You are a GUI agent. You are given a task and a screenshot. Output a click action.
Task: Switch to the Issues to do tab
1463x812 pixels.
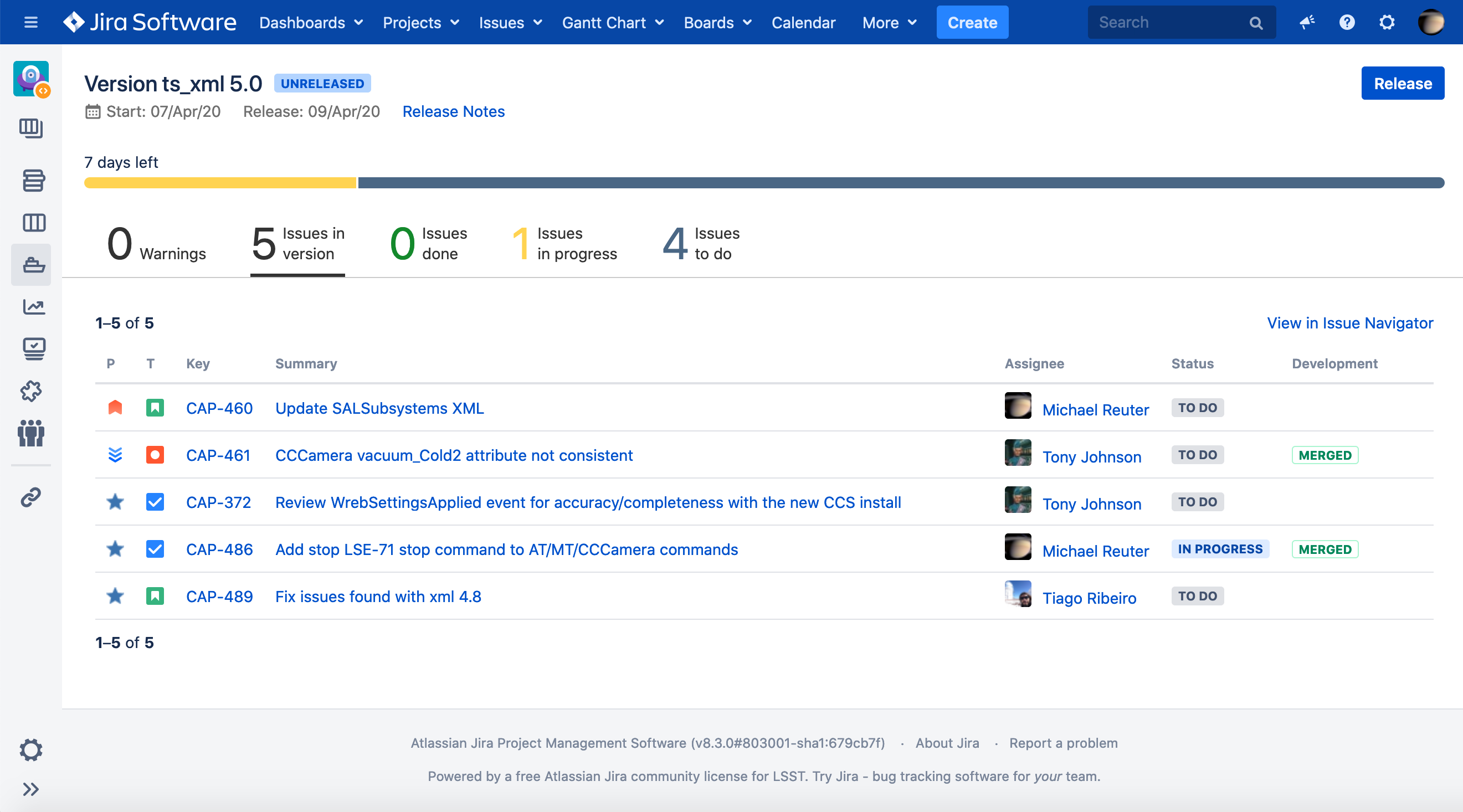(701, 244)
